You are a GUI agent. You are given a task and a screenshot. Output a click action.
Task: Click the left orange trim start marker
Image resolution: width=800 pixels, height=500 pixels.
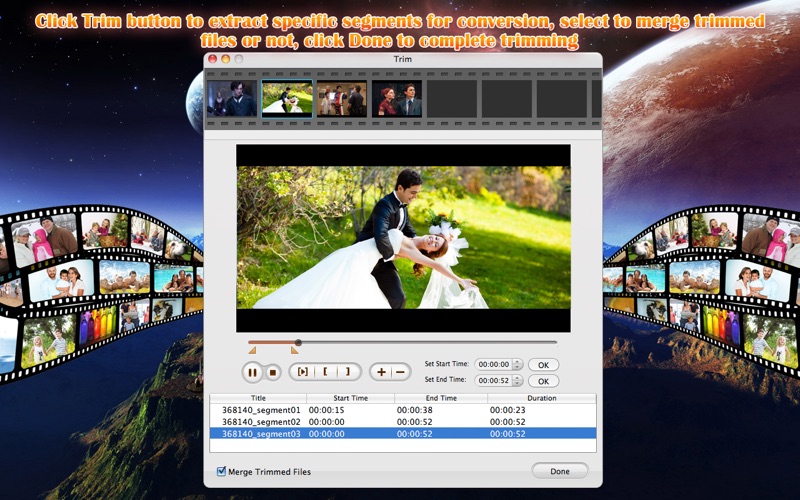[252, 350]
